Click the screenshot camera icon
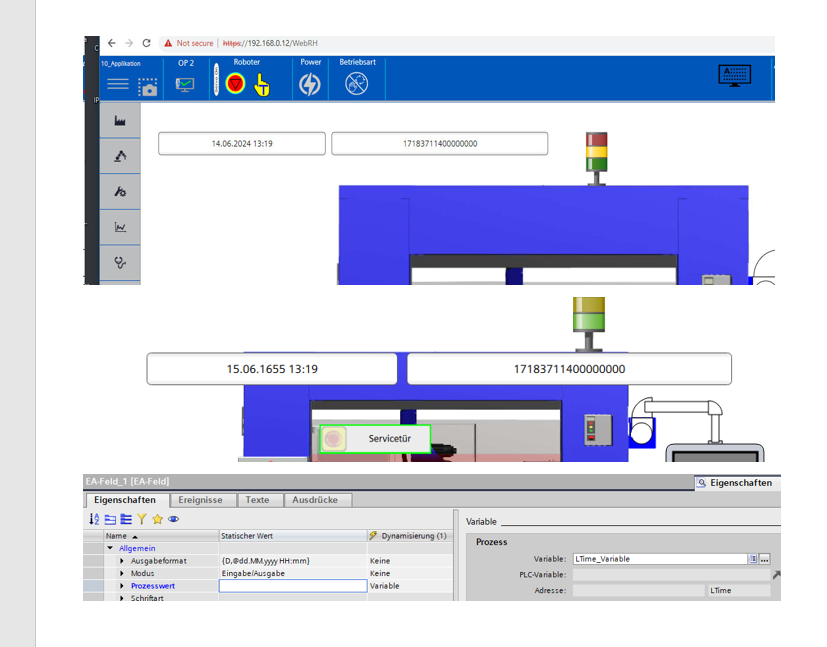This screenshot has height=647, width=827. [148, 87]
